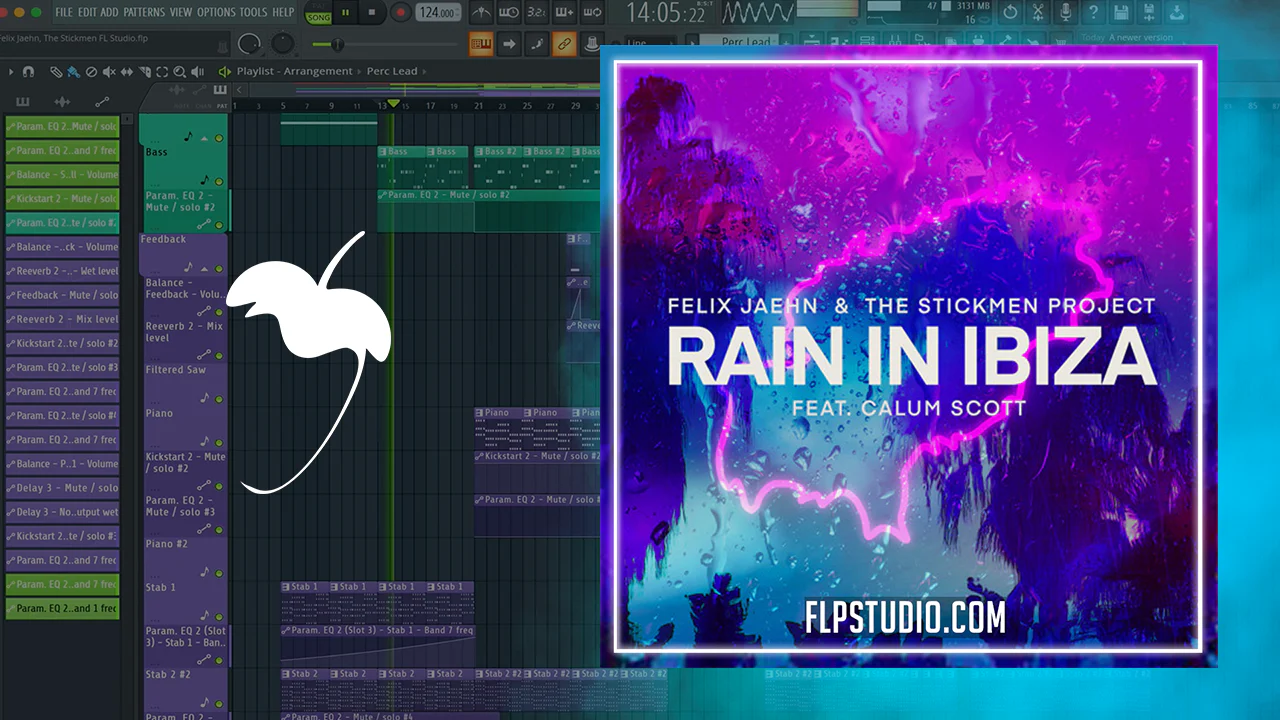Click the 124.000 tempo field

pos(439,13)
